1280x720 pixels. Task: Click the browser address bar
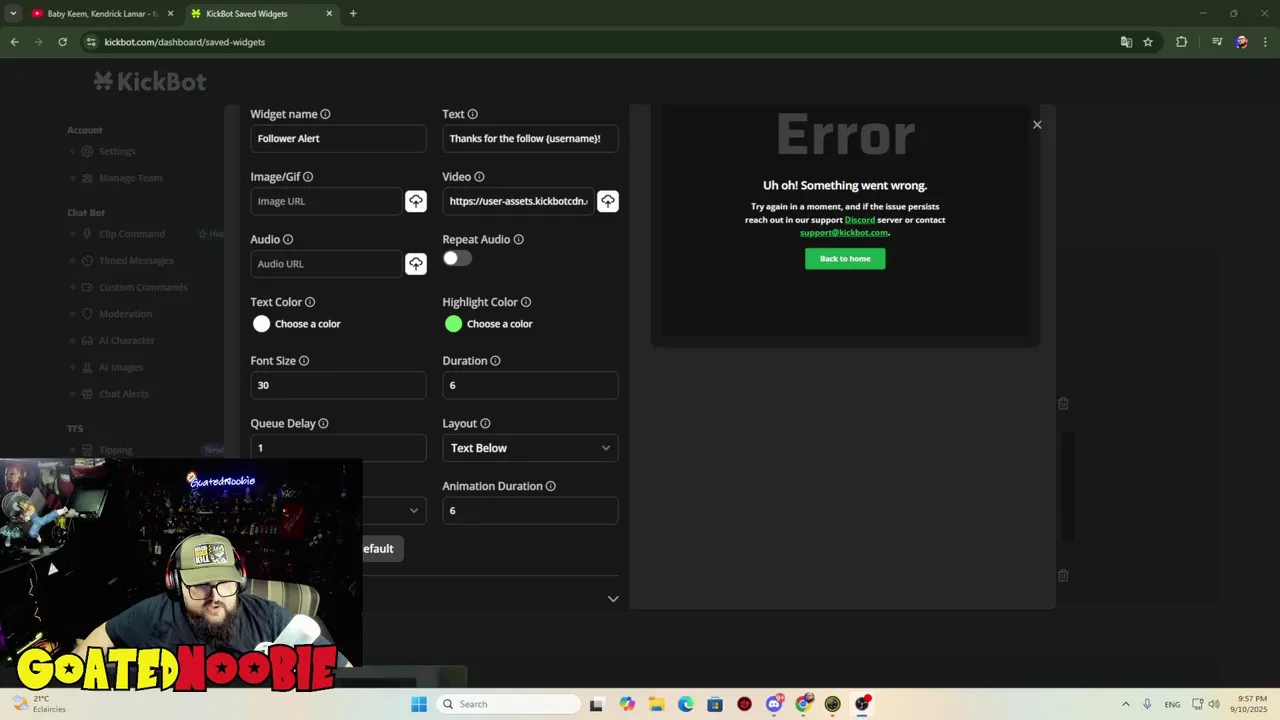pyautogui.click(x=600, y=42)
